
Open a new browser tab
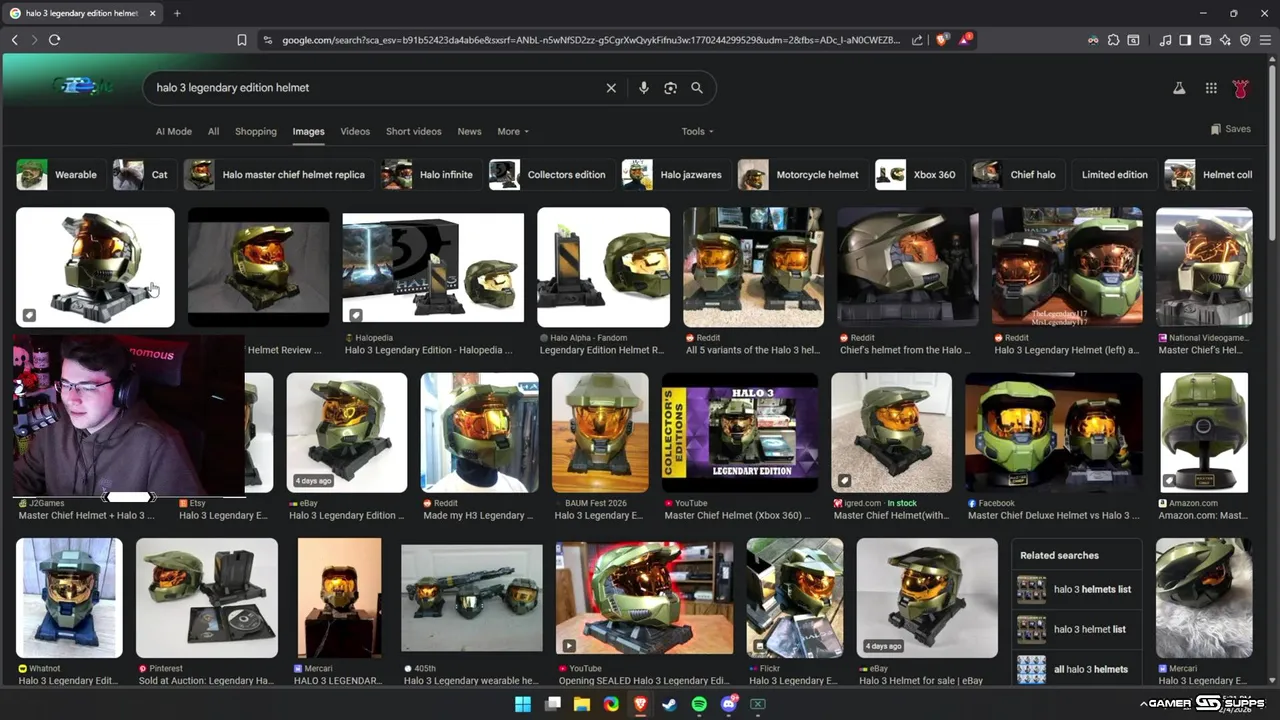click(177, 13)
